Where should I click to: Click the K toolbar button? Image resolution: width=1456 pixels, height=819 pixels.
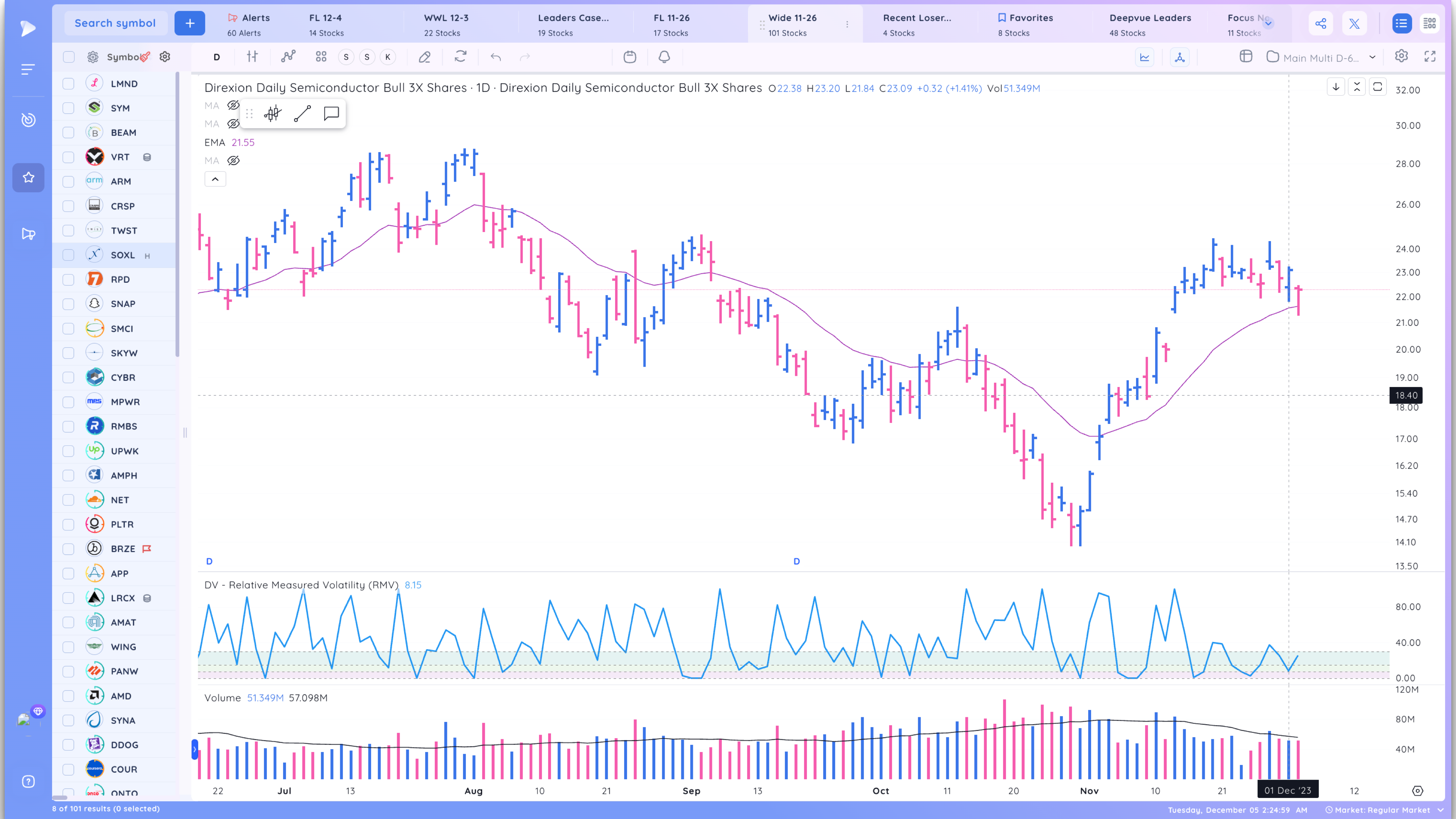click(388, 56)
